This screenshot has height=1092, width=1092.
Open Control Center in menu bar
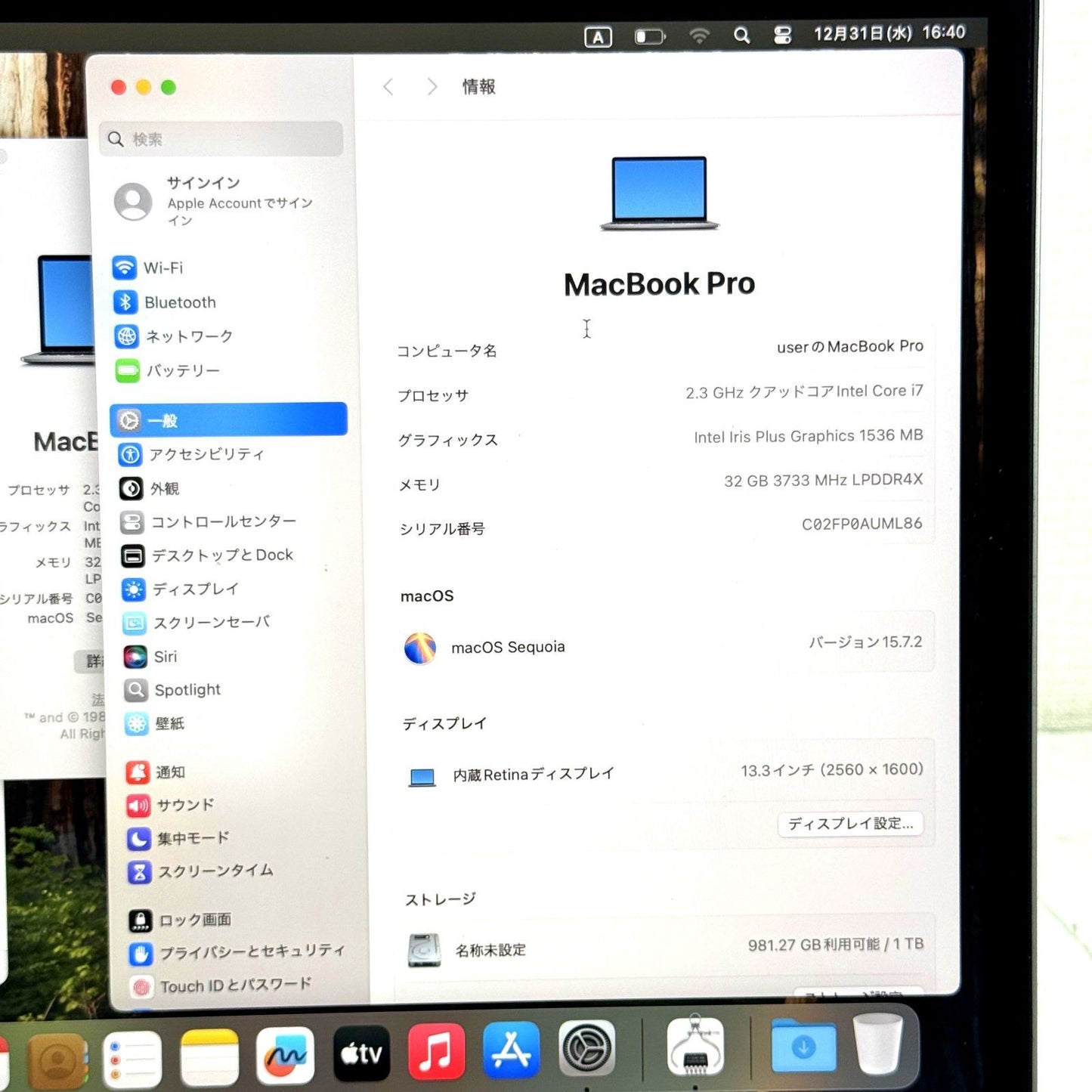(x=782, y=35)
